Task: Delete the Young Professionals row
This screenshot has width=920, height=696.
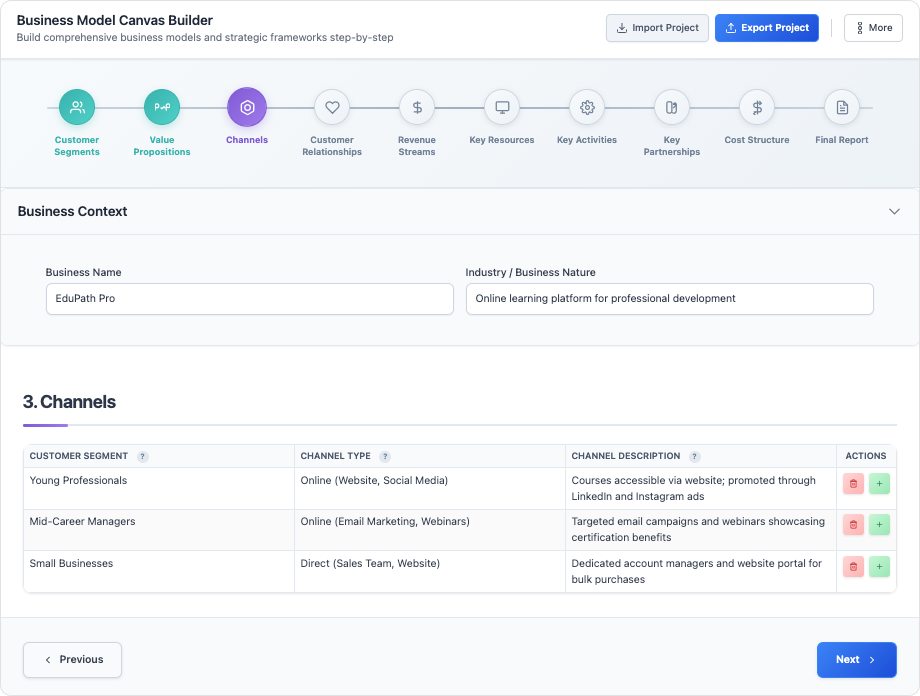Action: (x=853, y=484)
